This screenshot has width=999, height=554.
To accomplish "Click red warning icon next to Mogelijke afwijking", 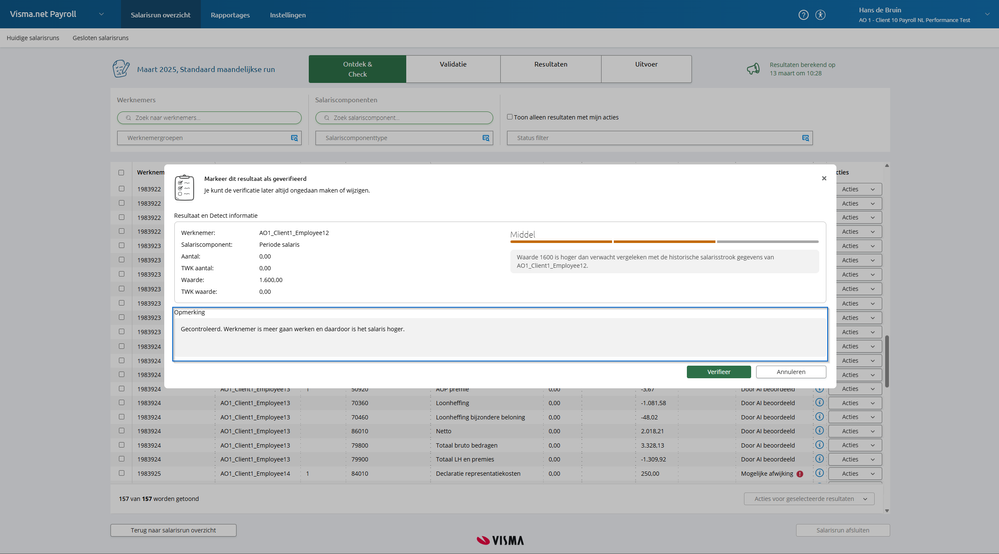I will pyautogui.click(x=800, y=474).
